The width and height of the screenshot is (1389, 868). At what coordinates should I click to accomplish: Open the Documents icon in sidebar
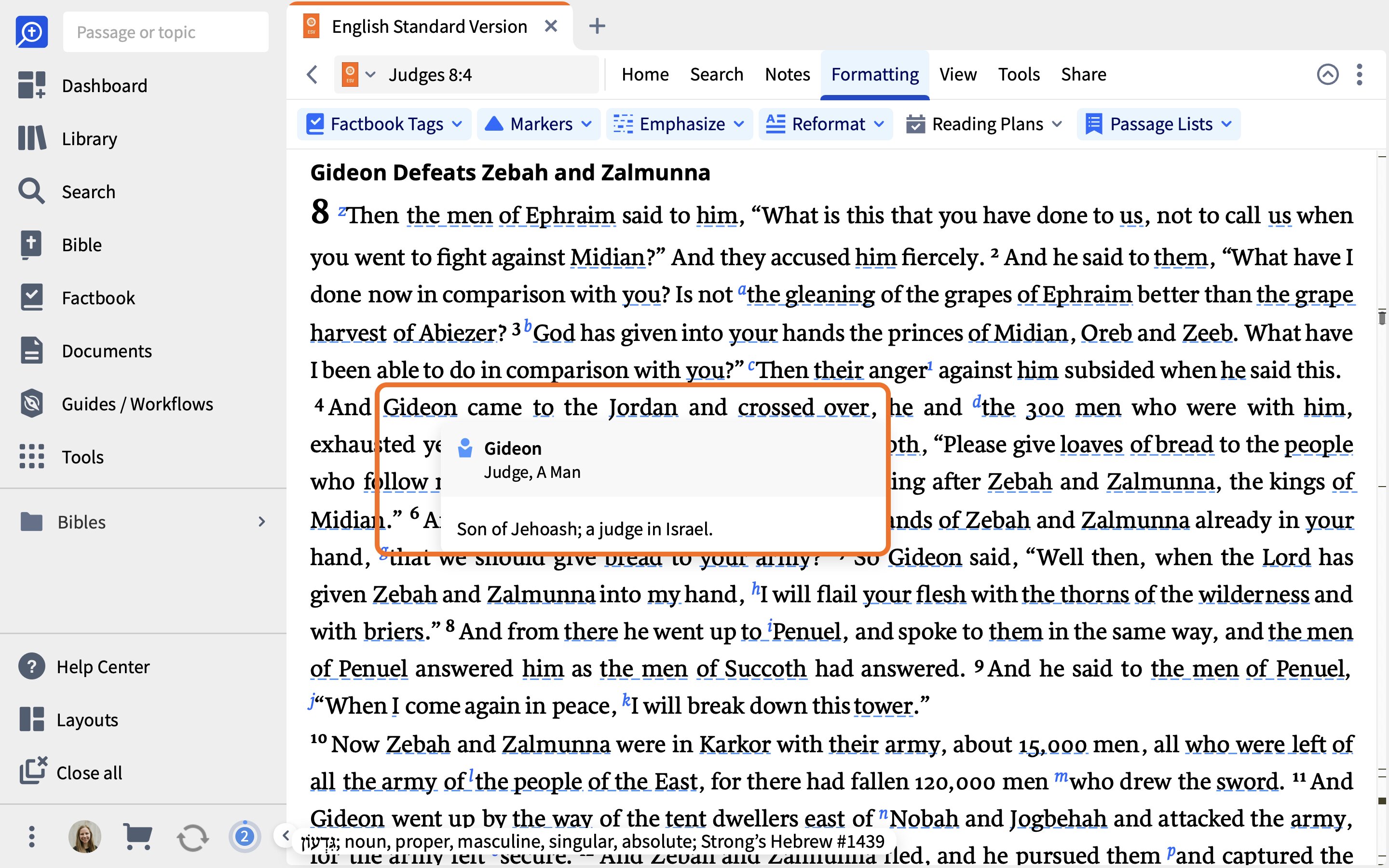[x=31, y=351]
